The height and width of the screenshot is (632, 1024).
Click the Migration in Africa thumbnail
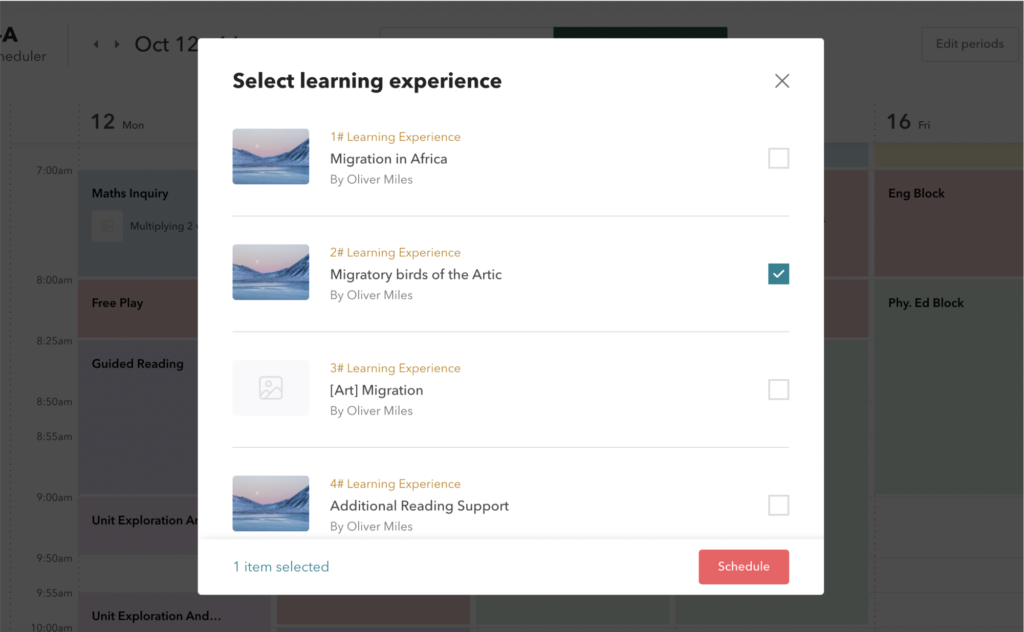click(x=271, y=157)
